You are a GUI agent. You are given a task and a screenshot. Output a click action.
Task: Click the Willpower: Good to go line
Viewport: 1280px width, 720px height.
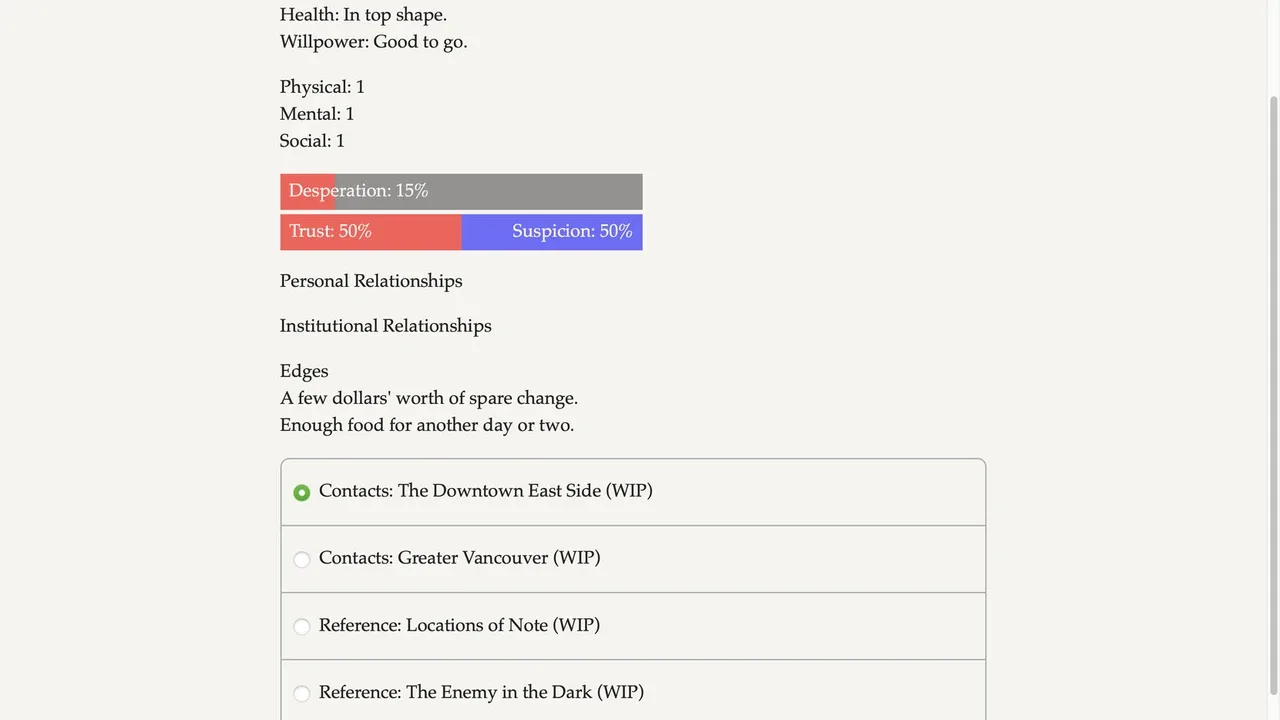pos(373,42)
